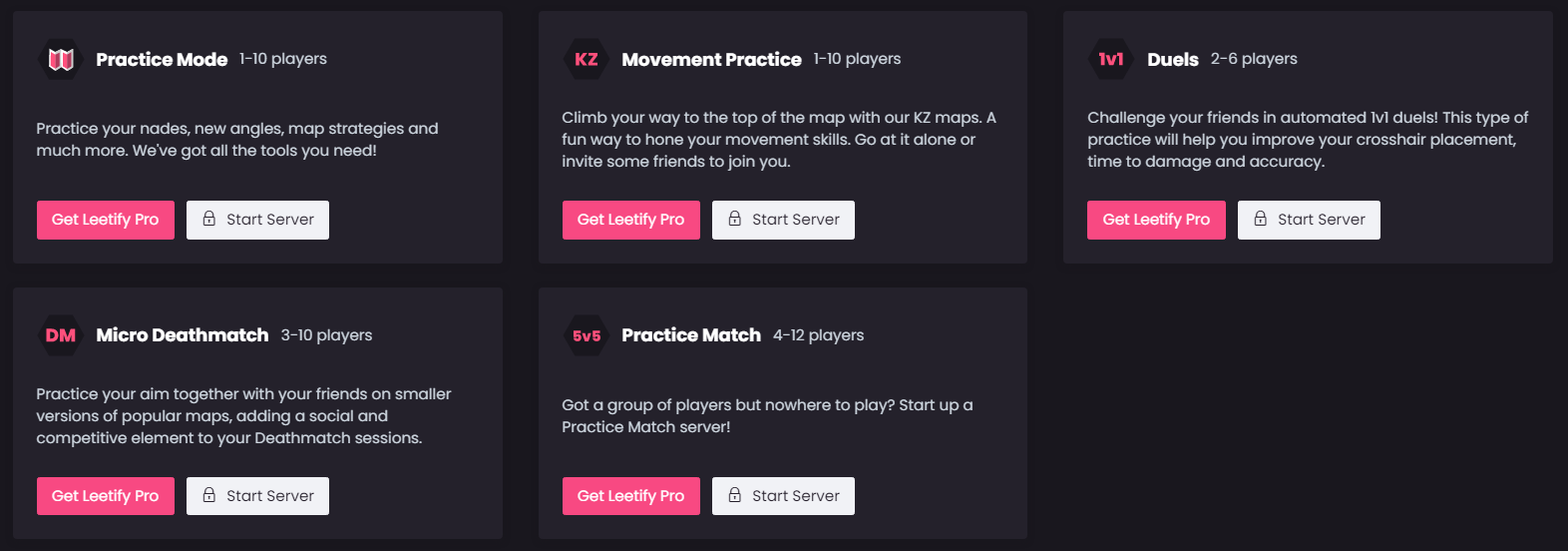The height and width of the screenshot is (551, 1568).
Task: Click lock icon on Practice Match's Start Server
Action: coord(735,495)
